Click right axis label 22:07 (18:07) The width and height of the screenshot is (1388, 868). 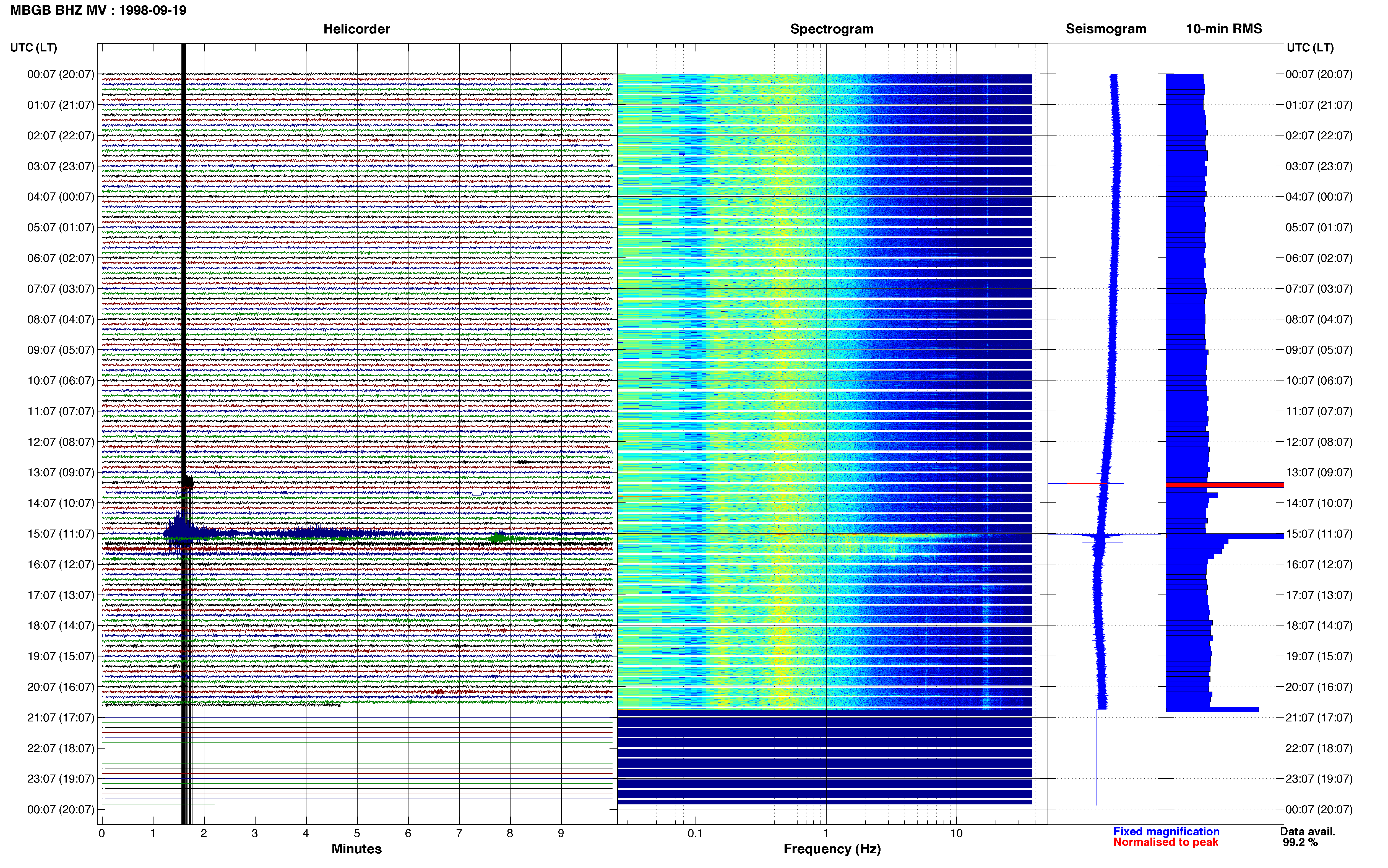click(1319, 749)
